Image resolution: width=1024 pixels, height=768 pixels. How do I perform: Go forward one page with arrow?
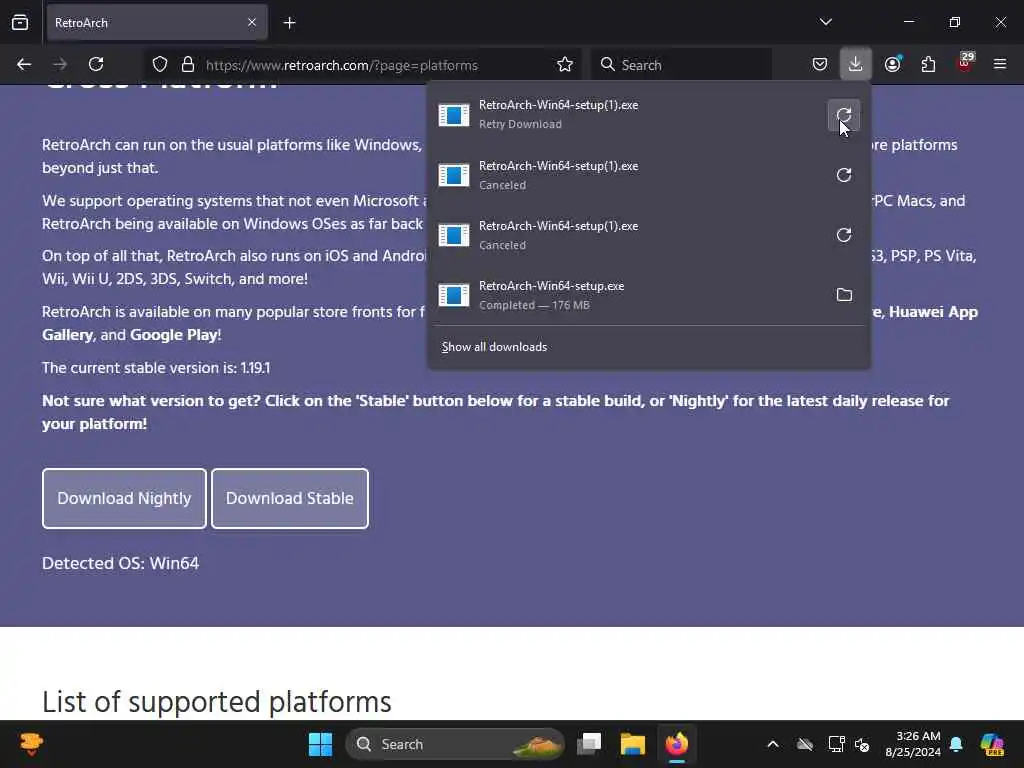[60, 65]
